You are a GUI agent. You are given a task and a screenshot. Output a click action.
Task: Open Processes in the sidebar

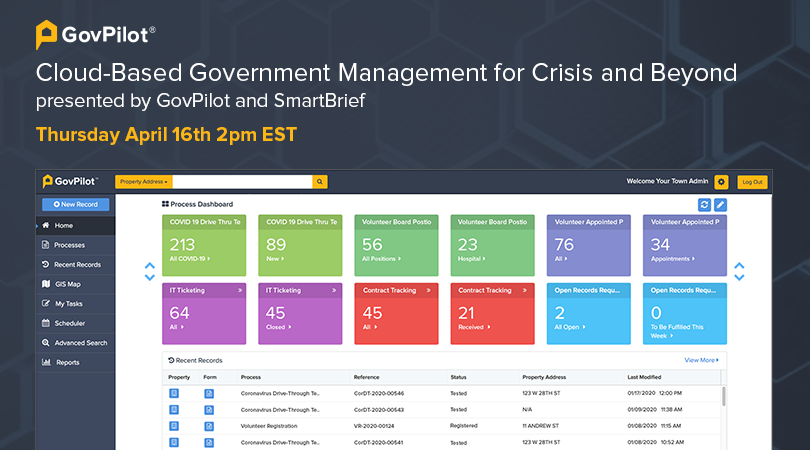[x=75, y=245]
